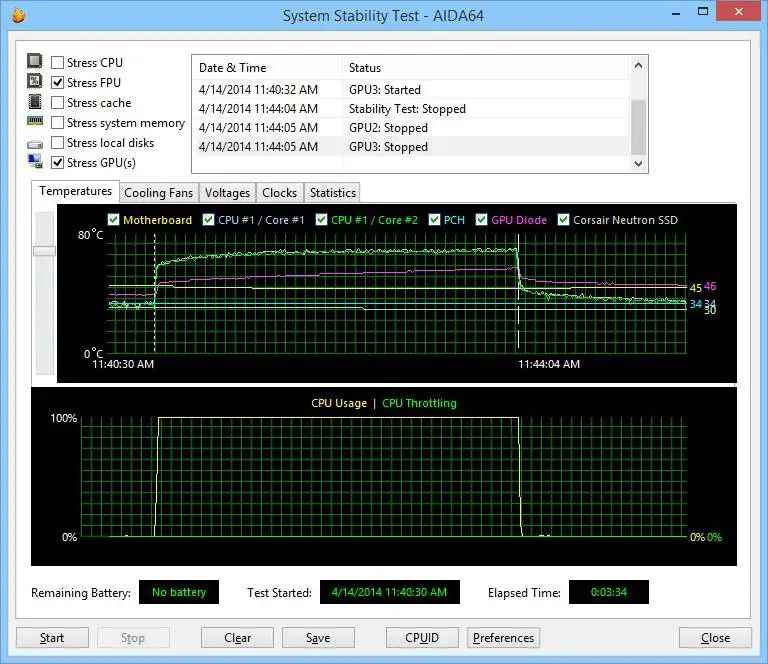Enable the Stress cache checkbox
This screenshot has width=768, height=664.
[57, 103]
